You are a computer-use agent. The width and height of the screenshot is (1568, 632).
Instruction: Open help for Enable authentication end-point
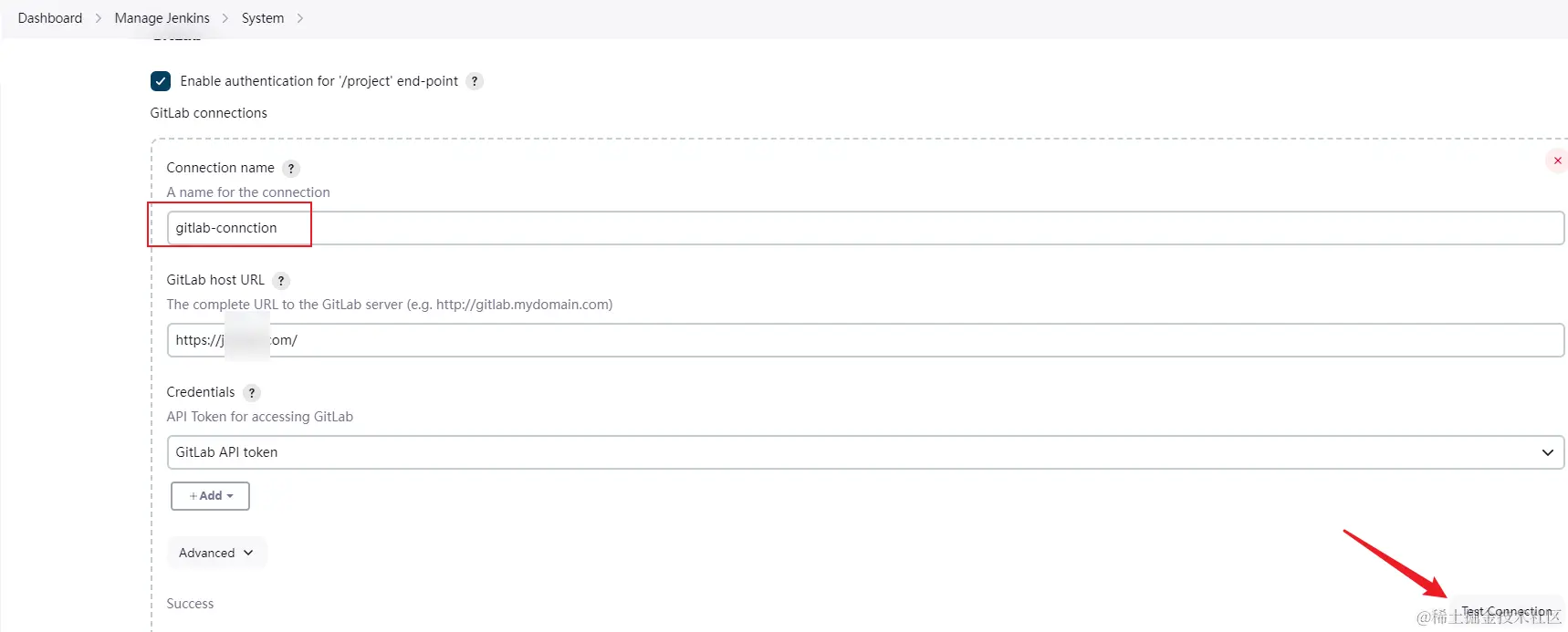pyautogui.click(x=475, y=81)
